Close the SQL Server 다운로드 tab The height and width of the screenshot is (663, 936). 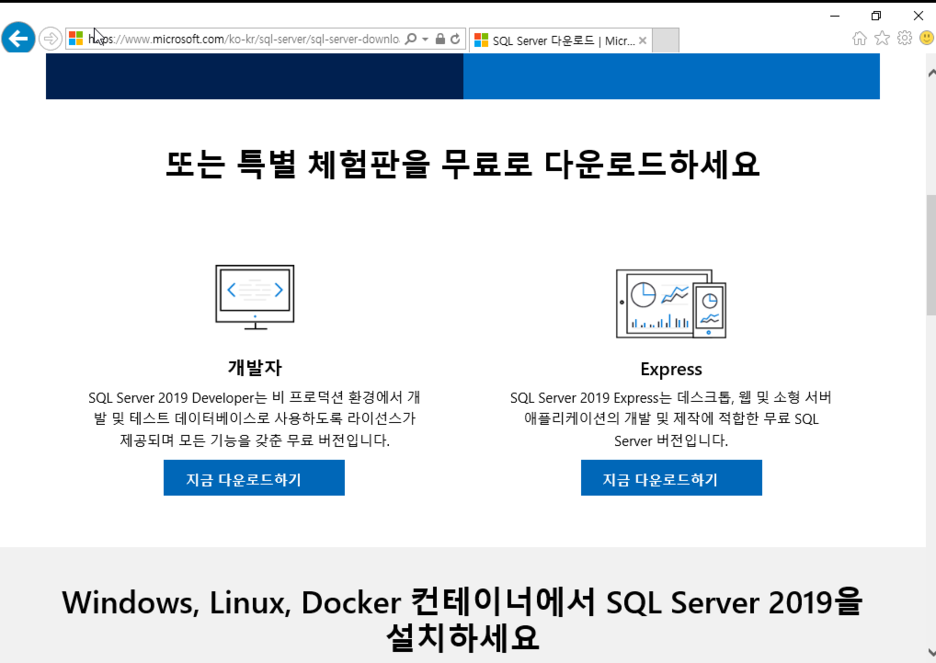(x=642, y=41)
